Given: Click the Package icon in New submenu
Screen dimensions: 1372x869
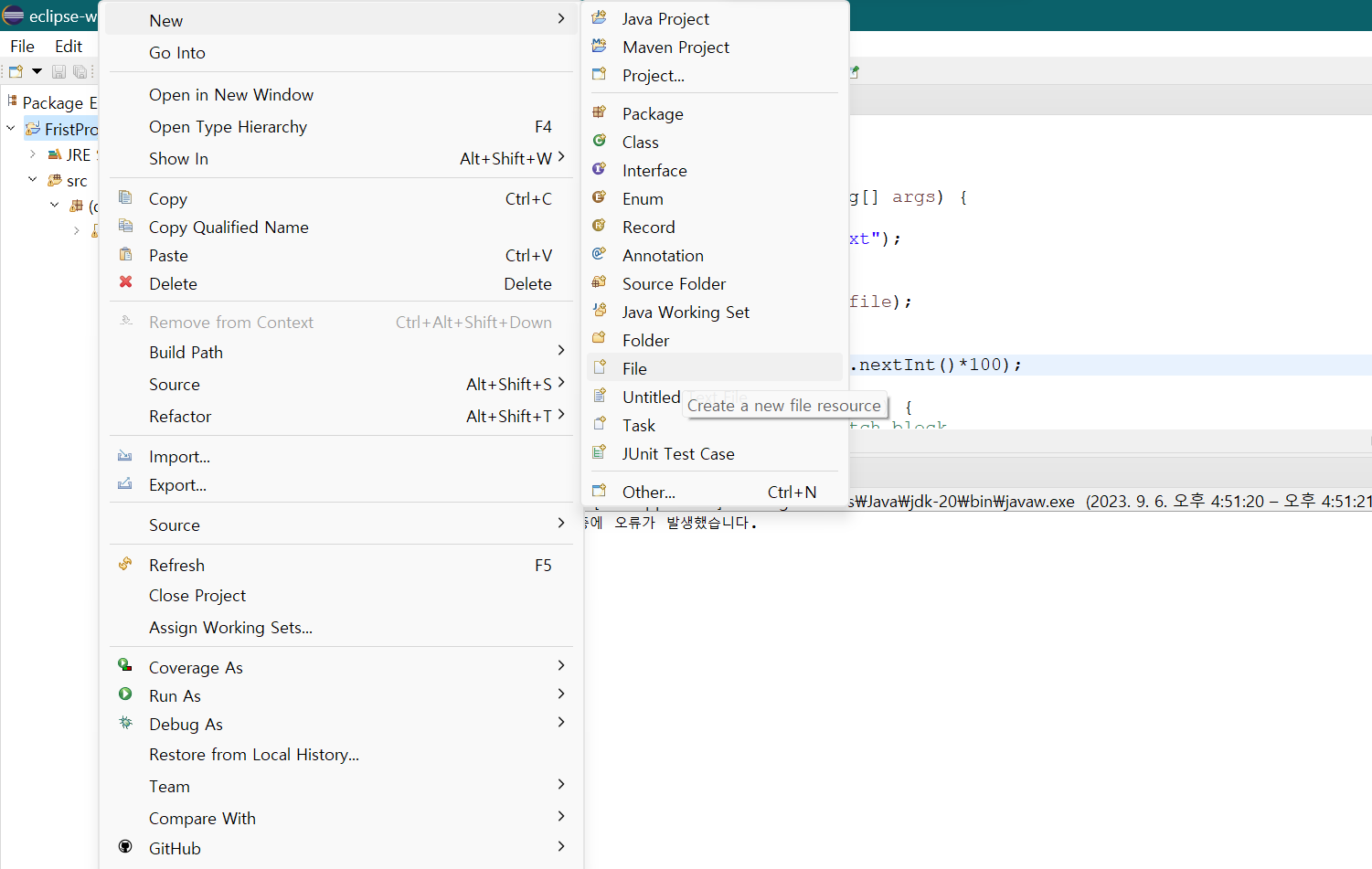Looking at the screenshot, I should point(600,113).
